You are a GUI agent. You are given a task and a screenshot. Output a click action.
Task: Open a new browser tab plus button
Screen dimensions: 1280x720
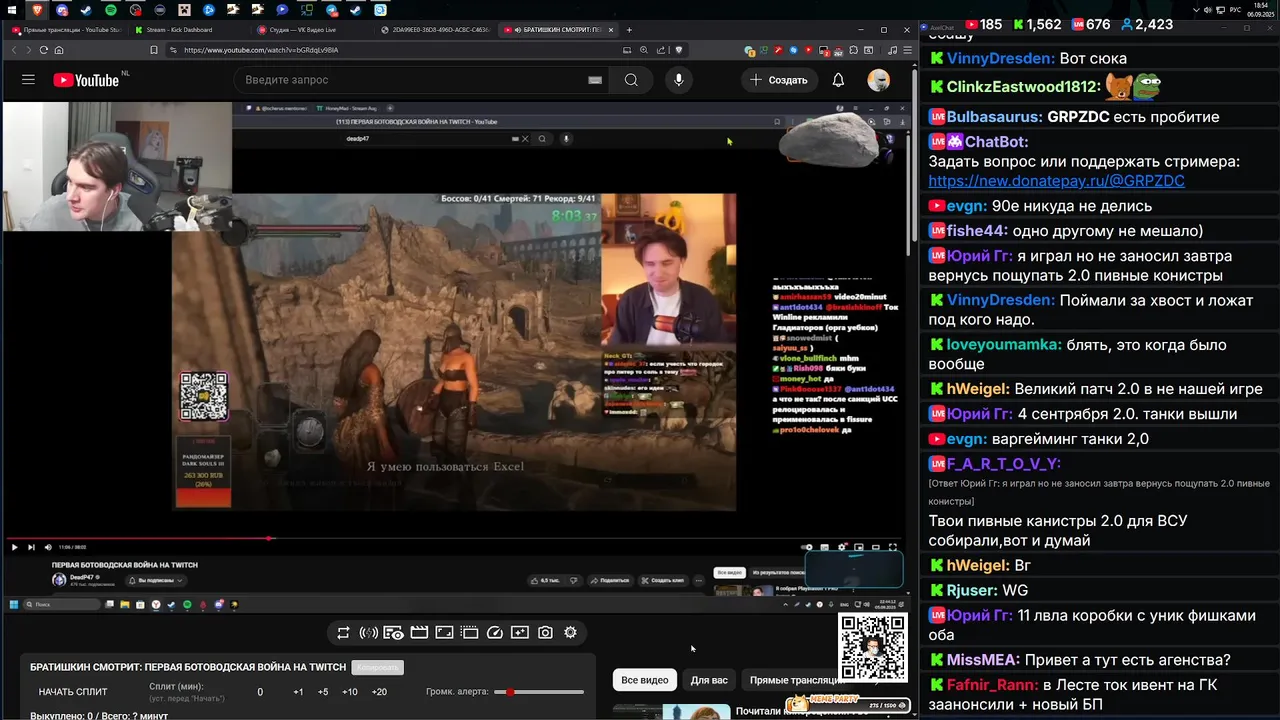pyautogui.click(x=628, y=30)
